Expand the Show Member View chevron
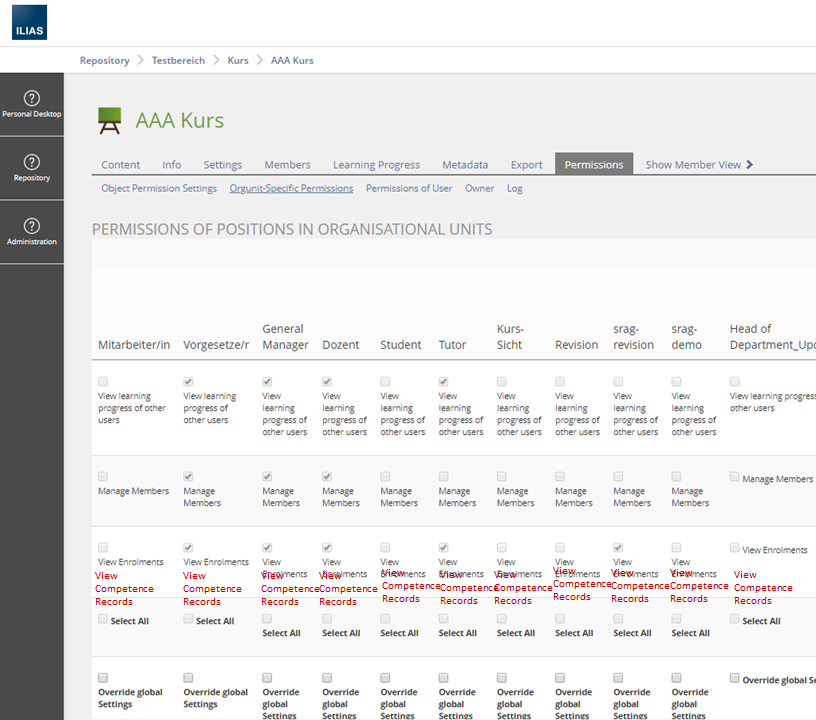The image size is (816, 720). point(750,165)
